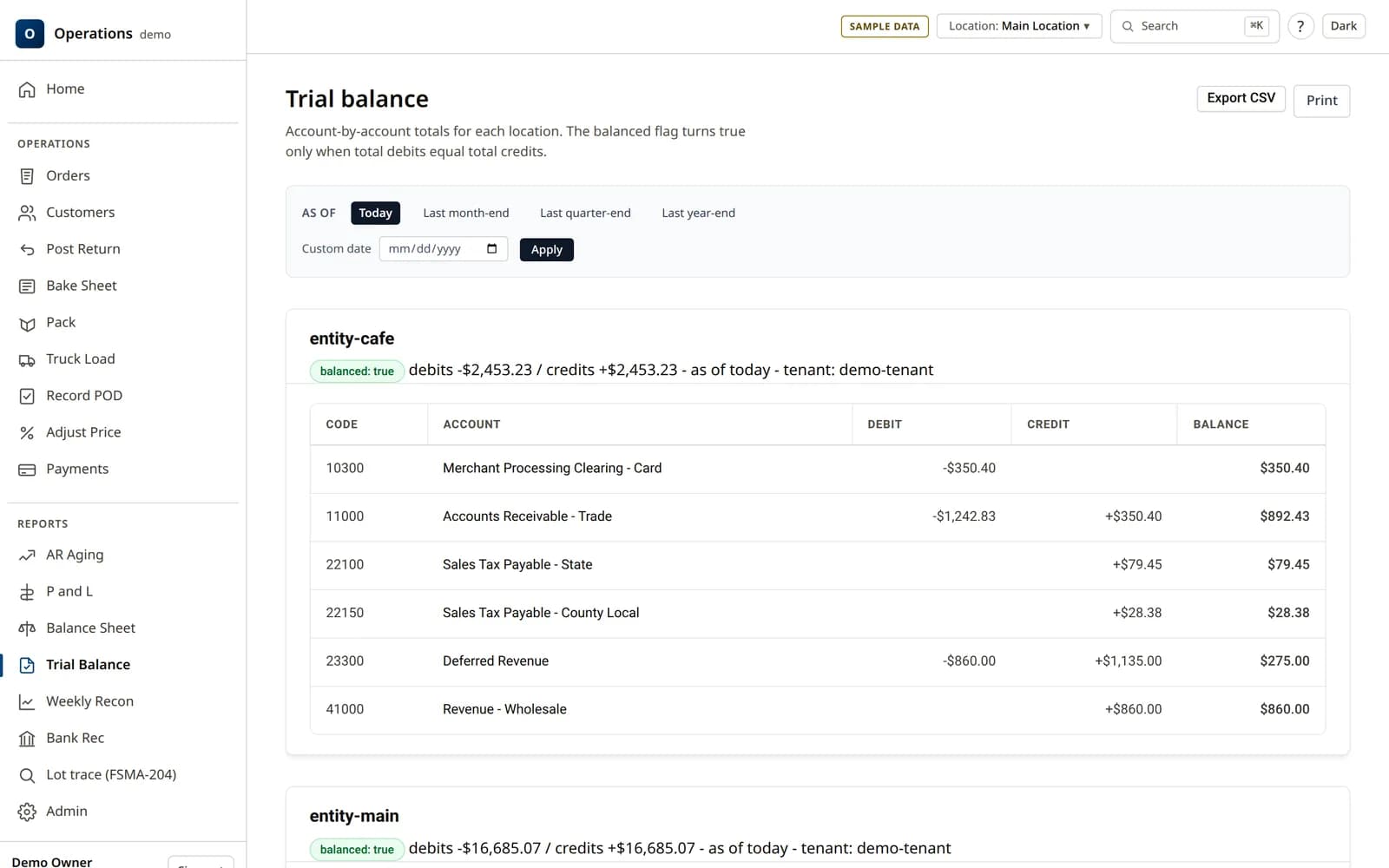The width and height of the screenshot is (1389, 868).
Task: Click the entity-cafe heading
Action: 352,339
